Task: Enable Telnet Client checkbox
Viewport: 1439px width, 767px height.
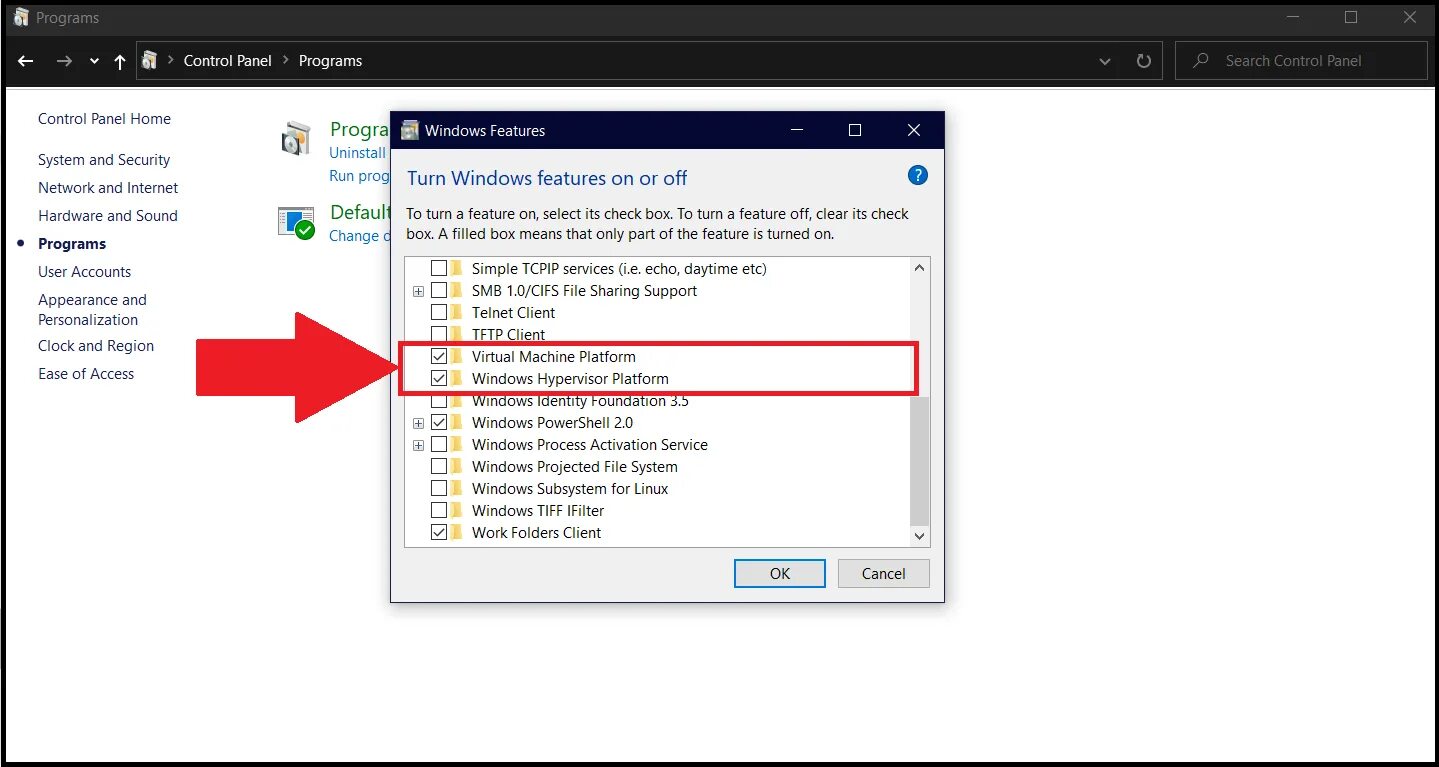Action: 439,313
